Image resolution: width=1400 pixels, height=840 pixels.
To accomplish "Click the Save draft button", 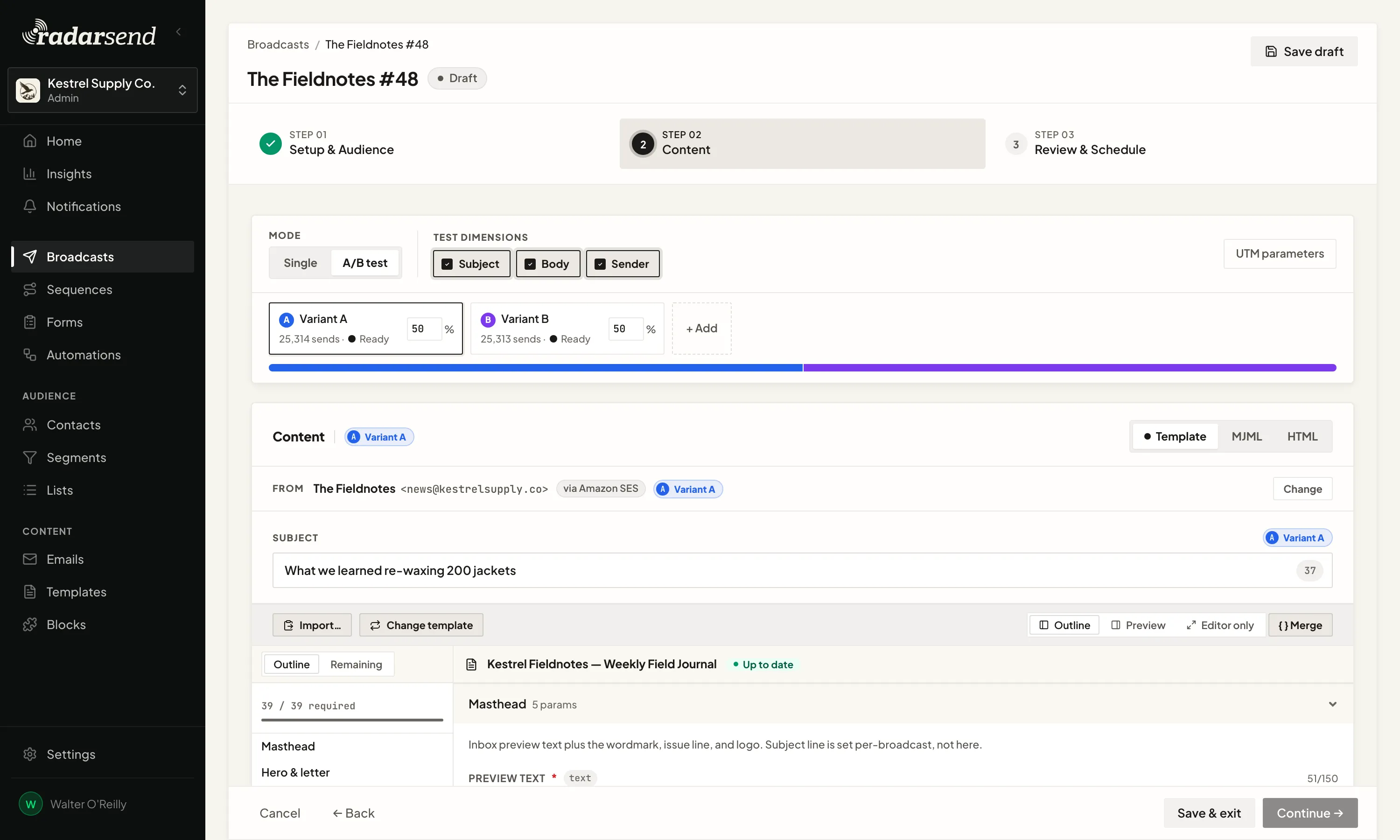I will (1304, 51).
